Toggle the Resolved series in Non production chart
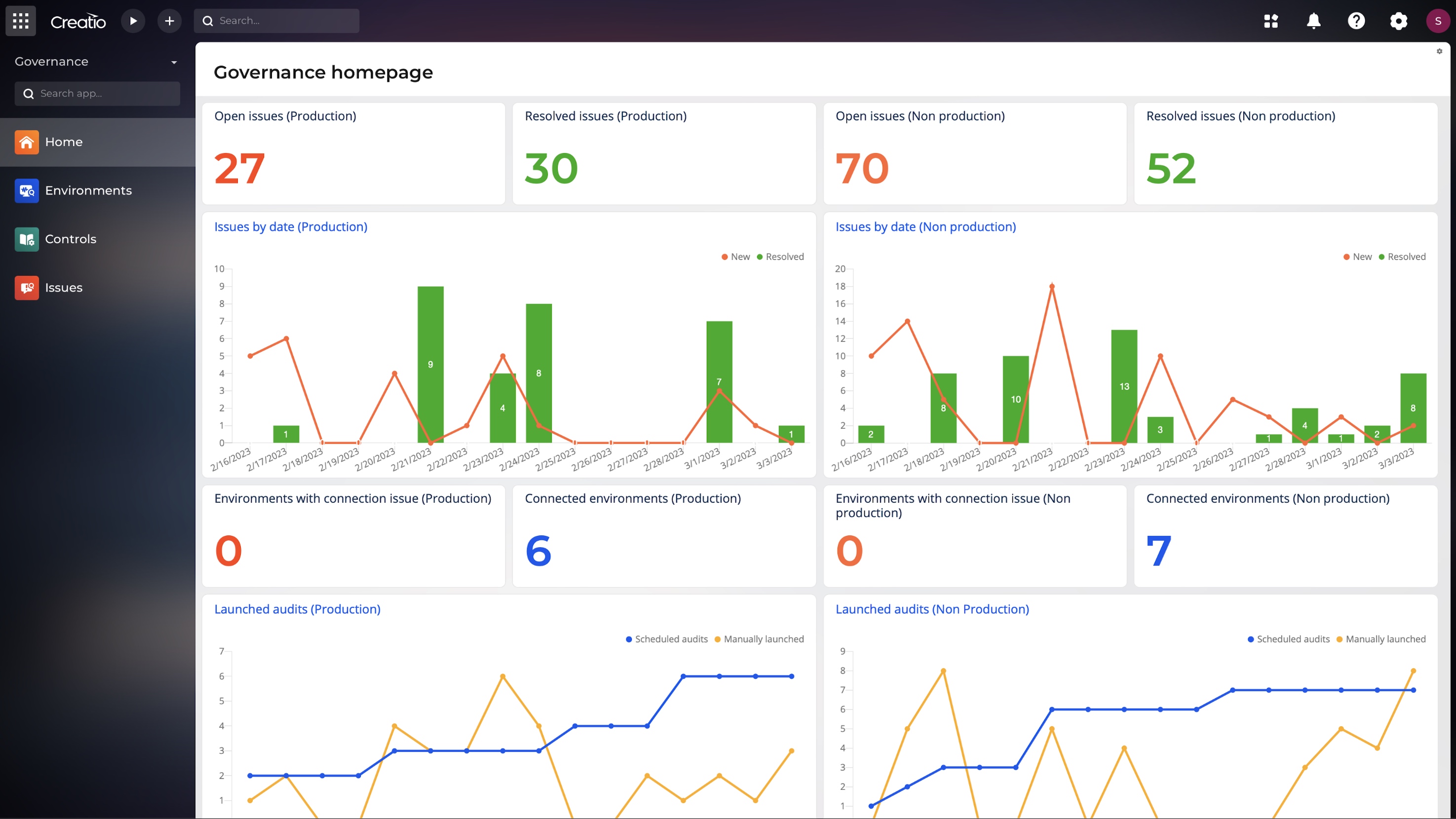 tap(1403, 257)
